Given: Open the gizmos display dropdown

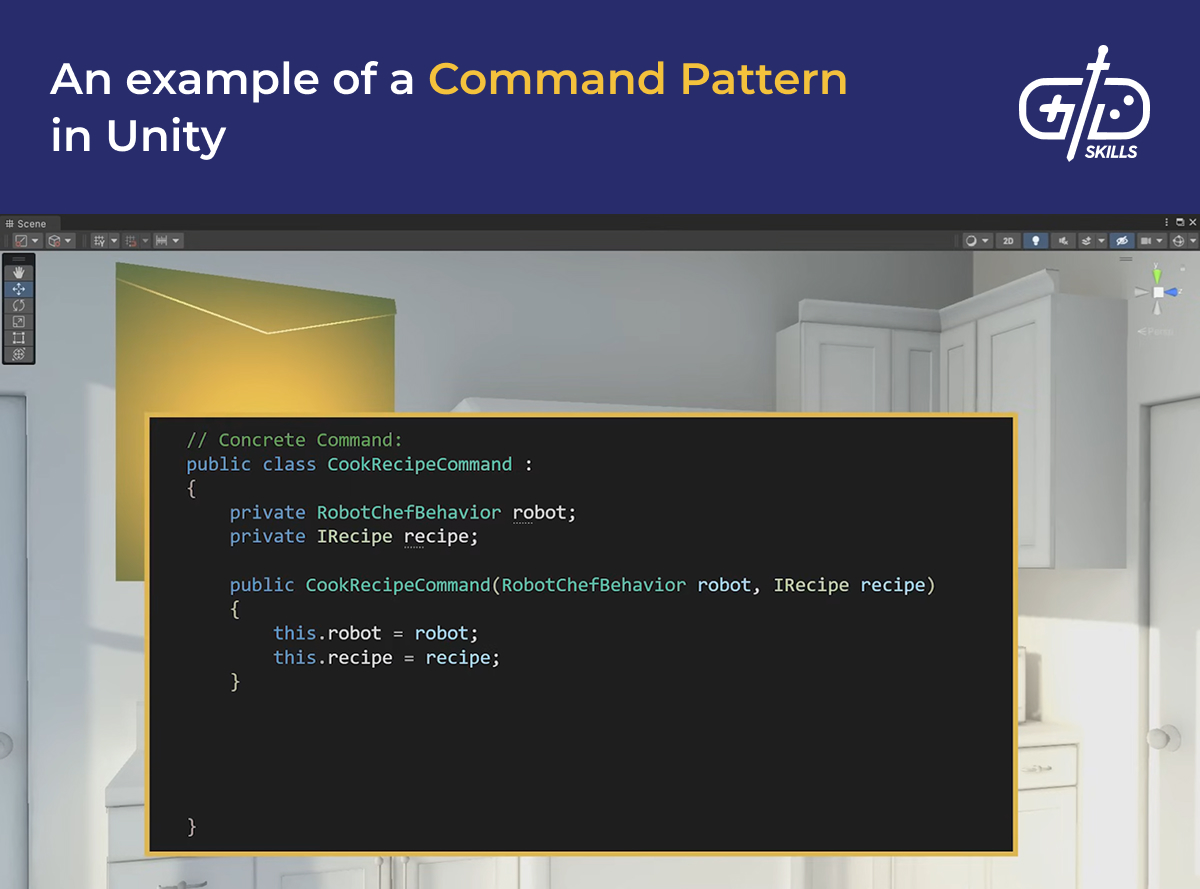Looking at the screenshot, I should [x=1193, y=241].
